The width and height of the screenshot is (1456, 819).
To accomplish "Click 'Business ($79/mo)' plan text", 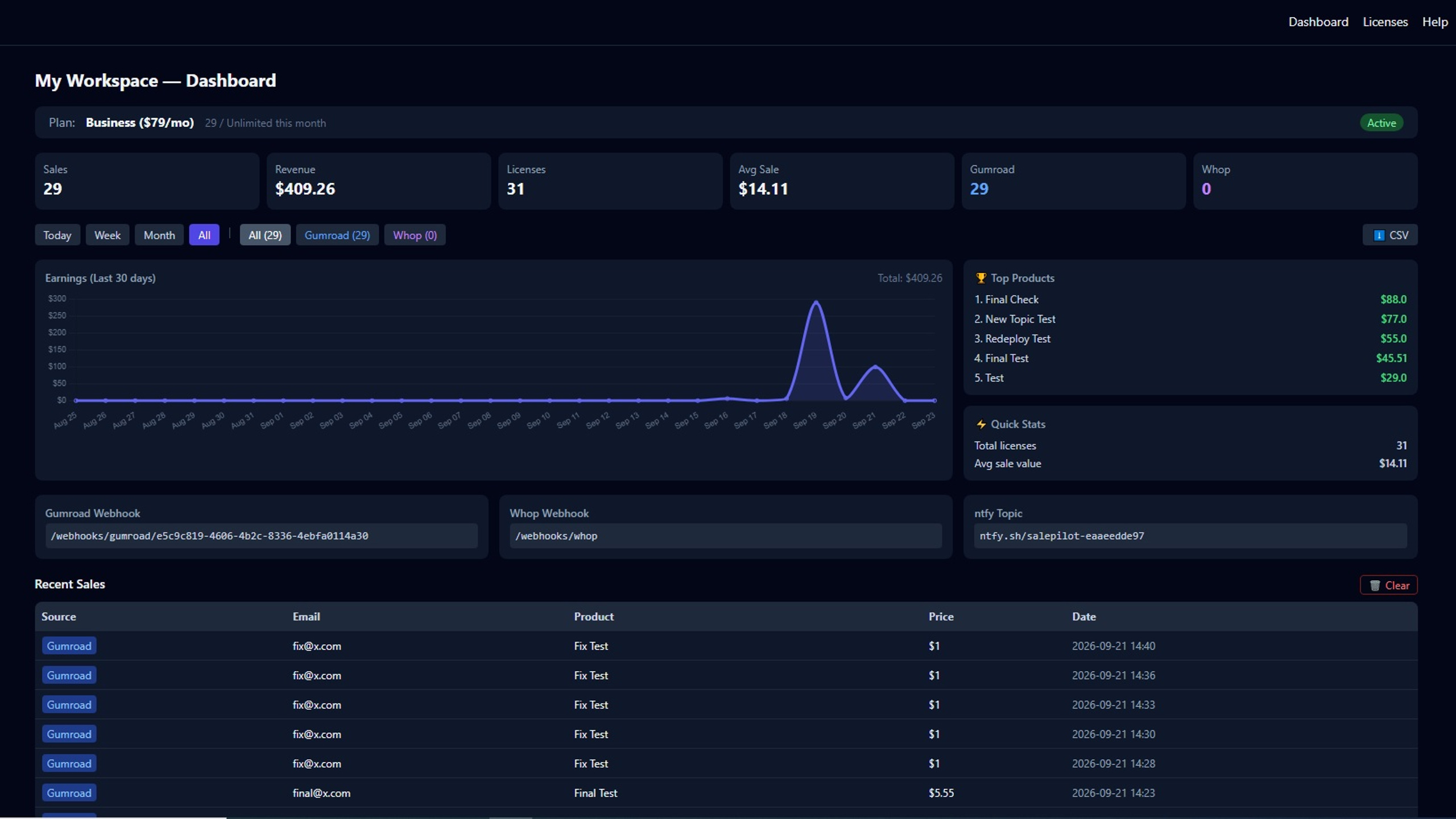I will click(140, 123).
